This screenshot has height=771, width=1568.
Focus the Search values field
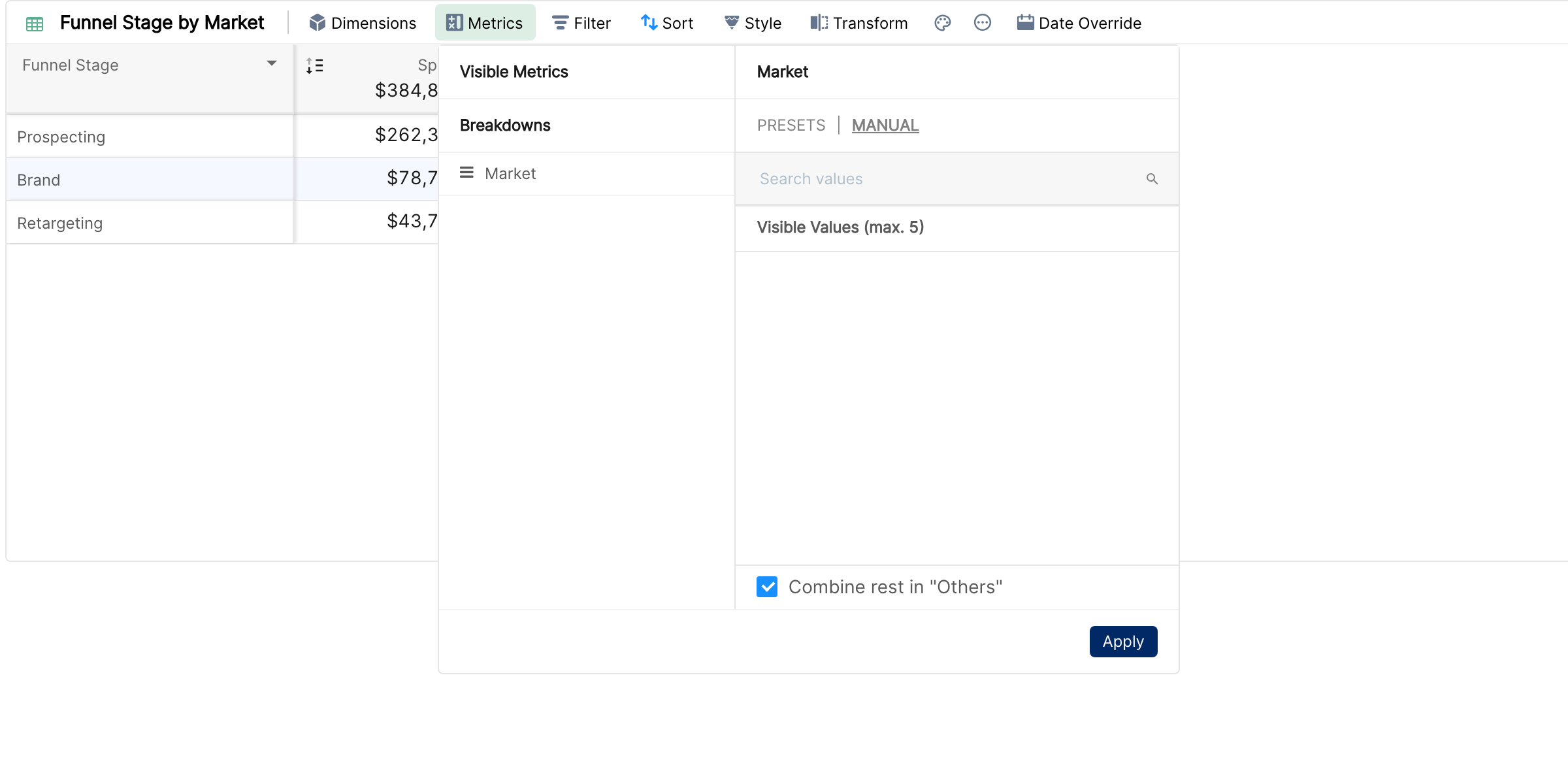tap(957, 179)
